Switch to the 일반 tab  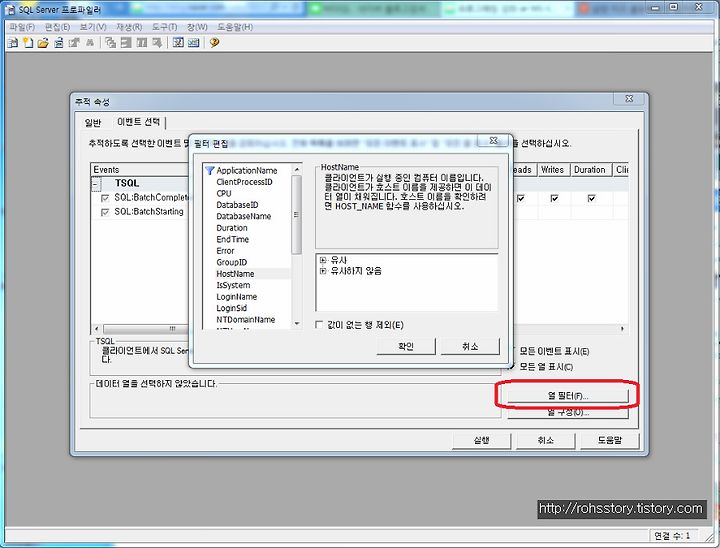tap(93, 123)
